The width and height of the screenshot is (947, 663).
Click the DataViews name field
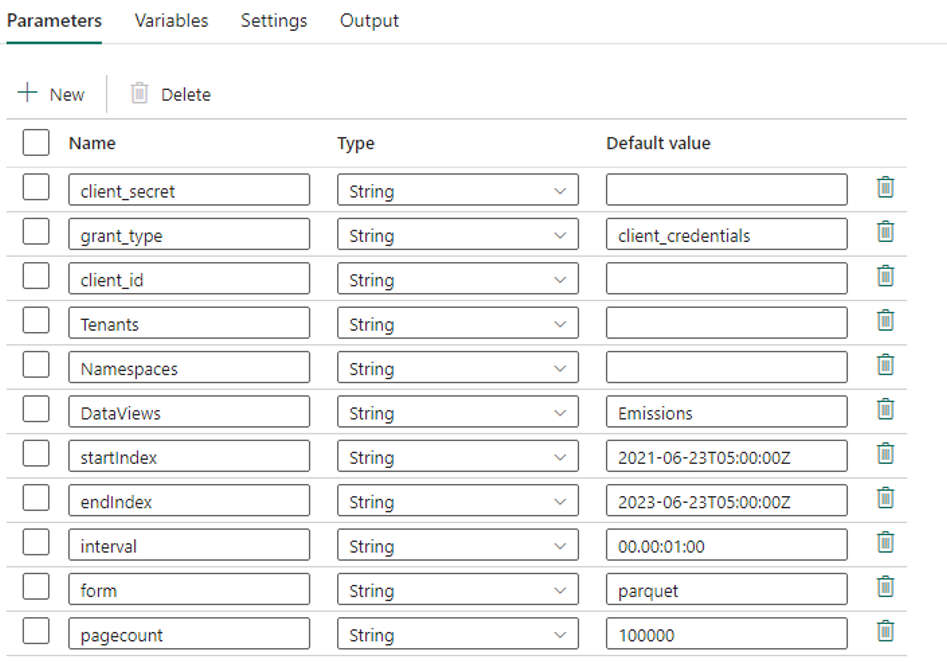(x=189, y=412)
